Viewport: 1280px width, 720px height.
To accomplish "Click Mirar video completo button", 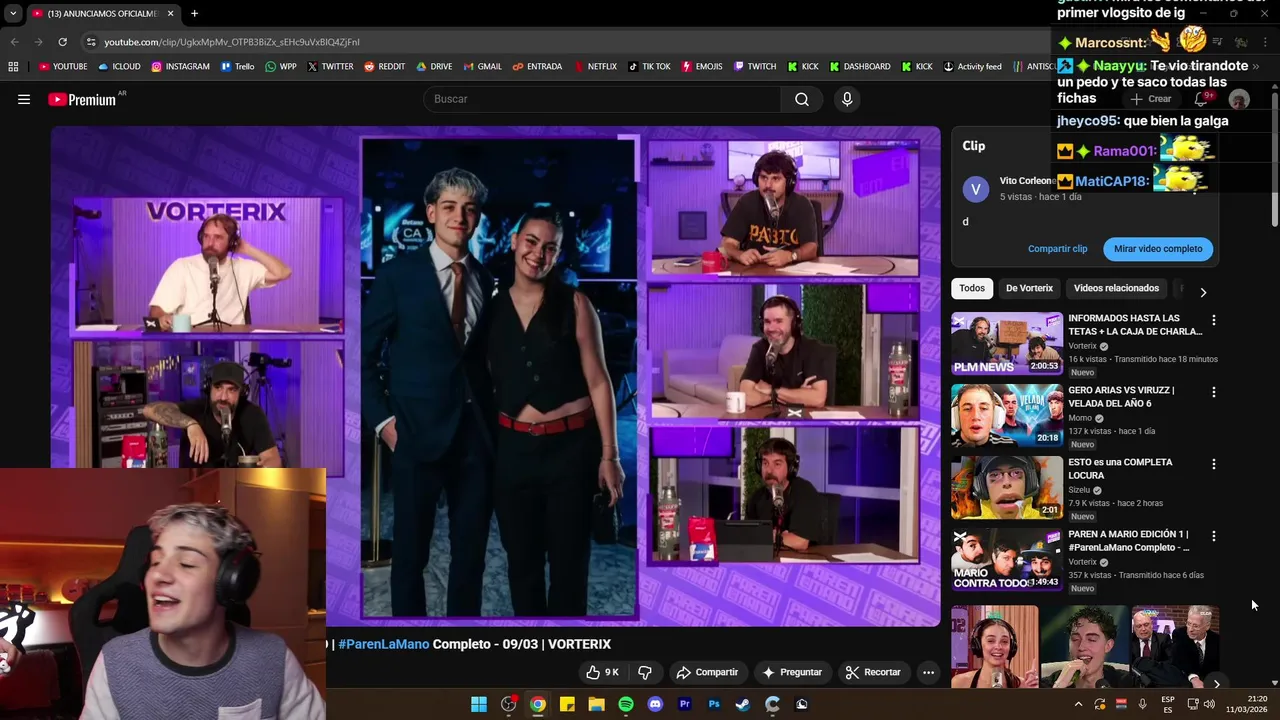I will [1158, 249].
